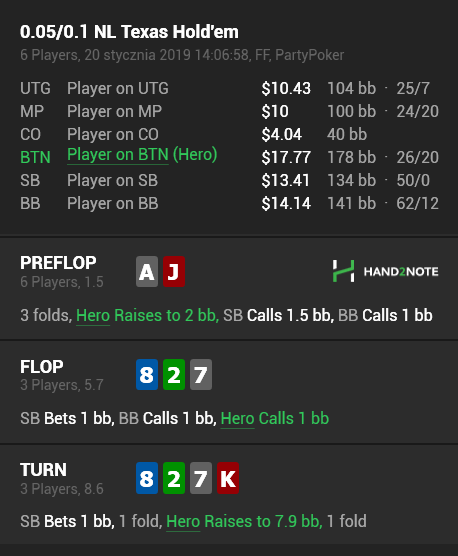Click the Ace hole card

tap(147, 272)
